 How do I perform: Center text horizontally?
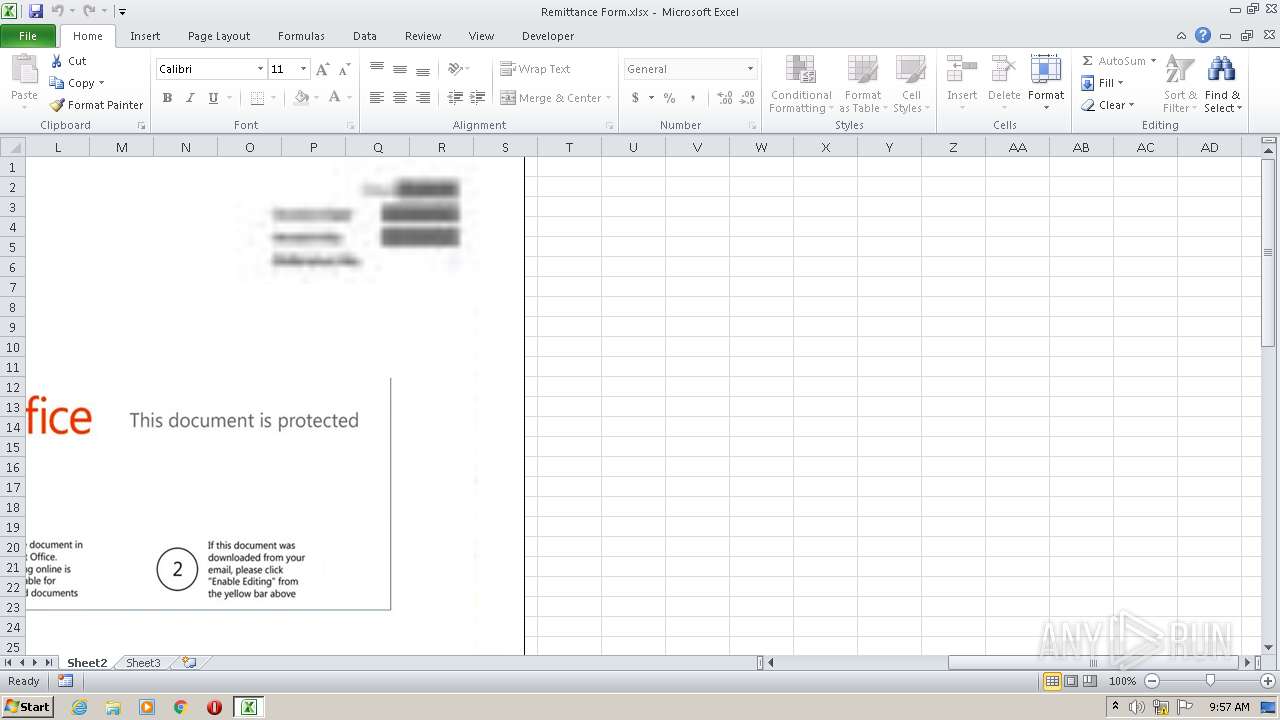tap(400, 98)
